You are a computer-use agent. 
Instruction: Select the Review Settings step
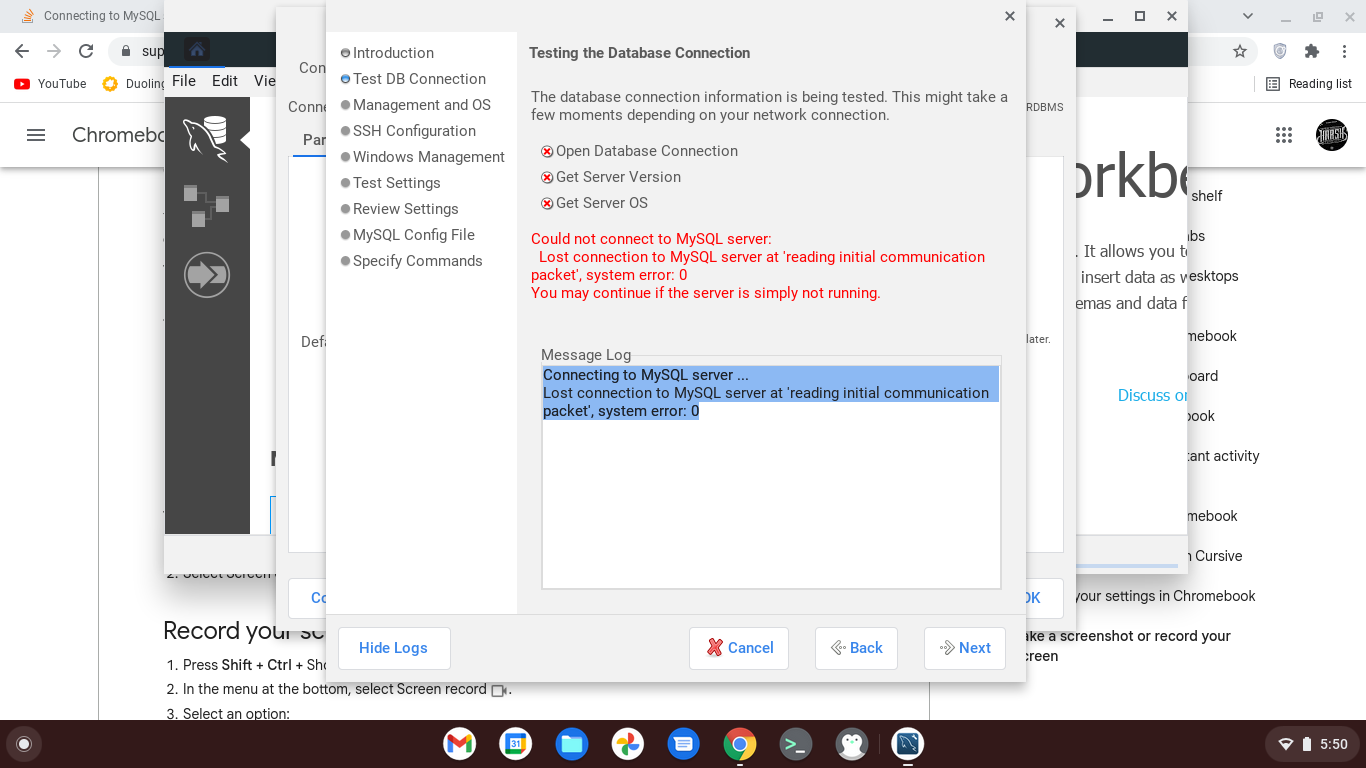tap(400, 209)
